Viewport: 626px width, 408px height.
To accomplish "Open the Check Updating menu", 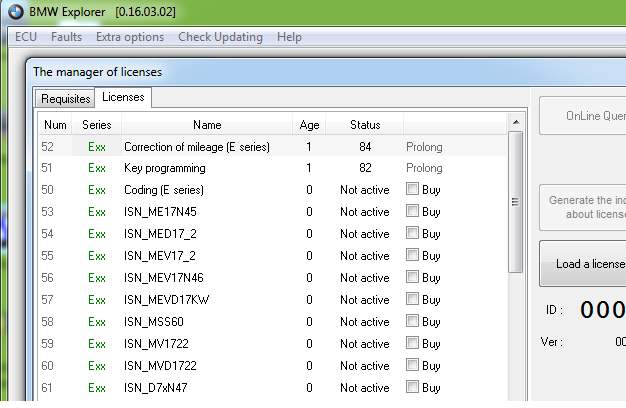I will click(220, 37).
